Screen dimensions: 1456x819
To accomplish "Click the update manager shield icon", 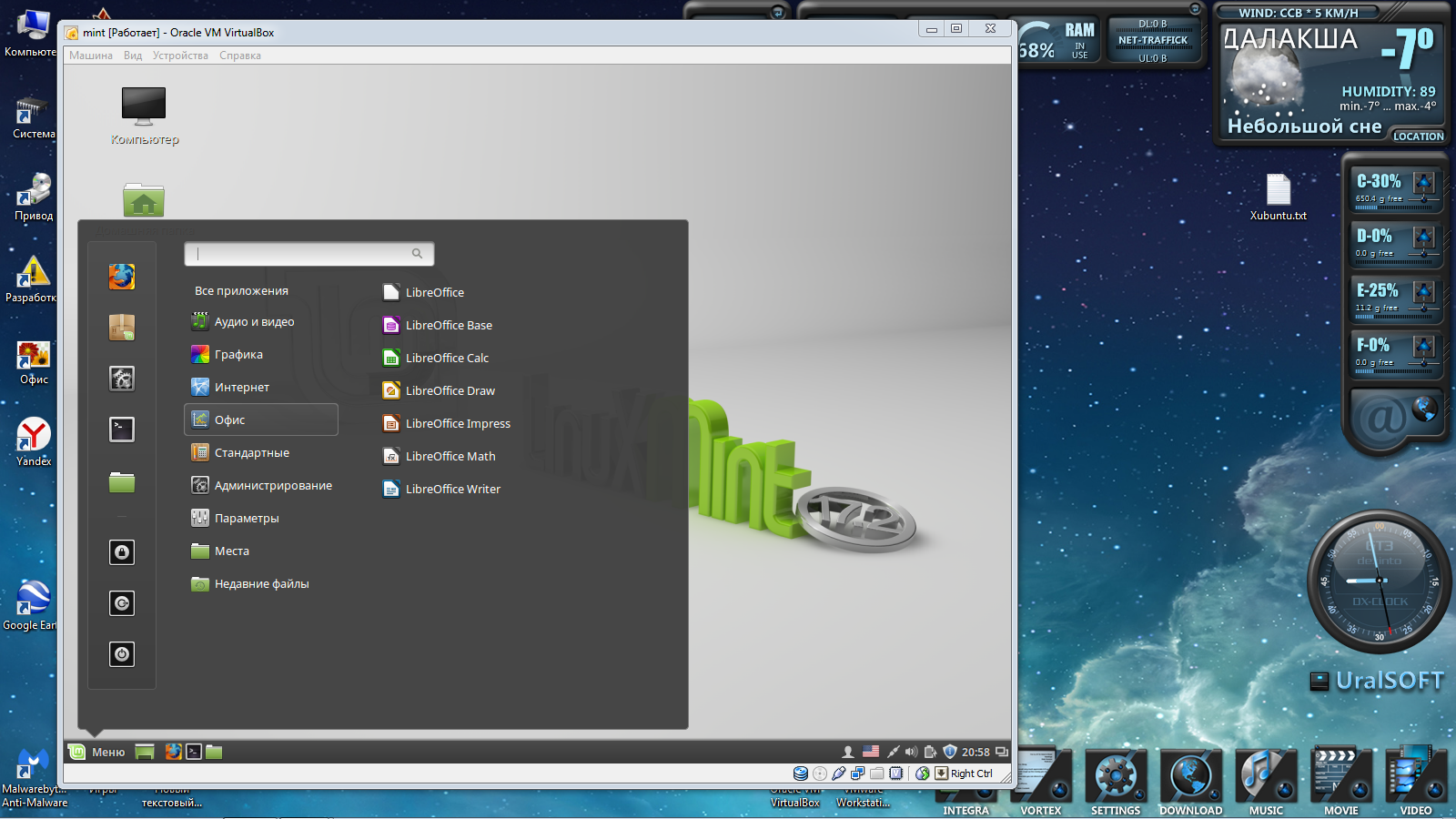I will 950,752.
